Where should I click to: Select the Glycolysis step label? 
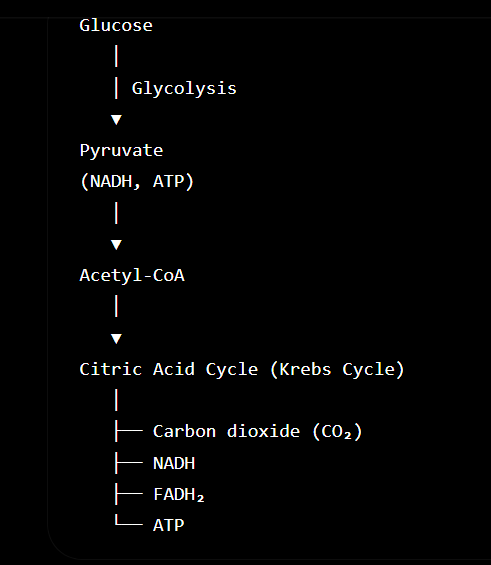coord(184,88)
